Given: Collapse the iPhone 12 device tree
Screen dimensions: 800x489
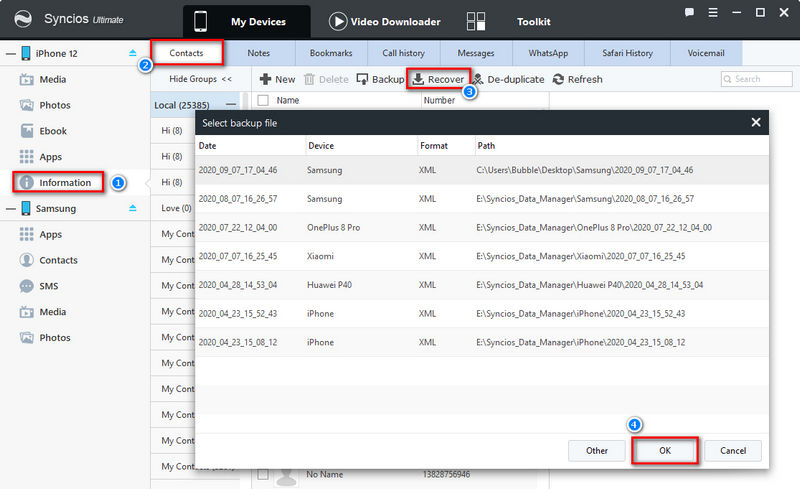Looking at the screenshot, I should (10, 54).
